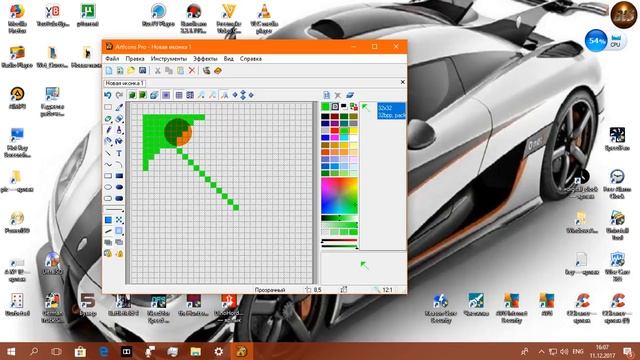The width and height of the screenshot is (640, 360).
Task: Select the straight Line tool
Action: click(108, 153)
